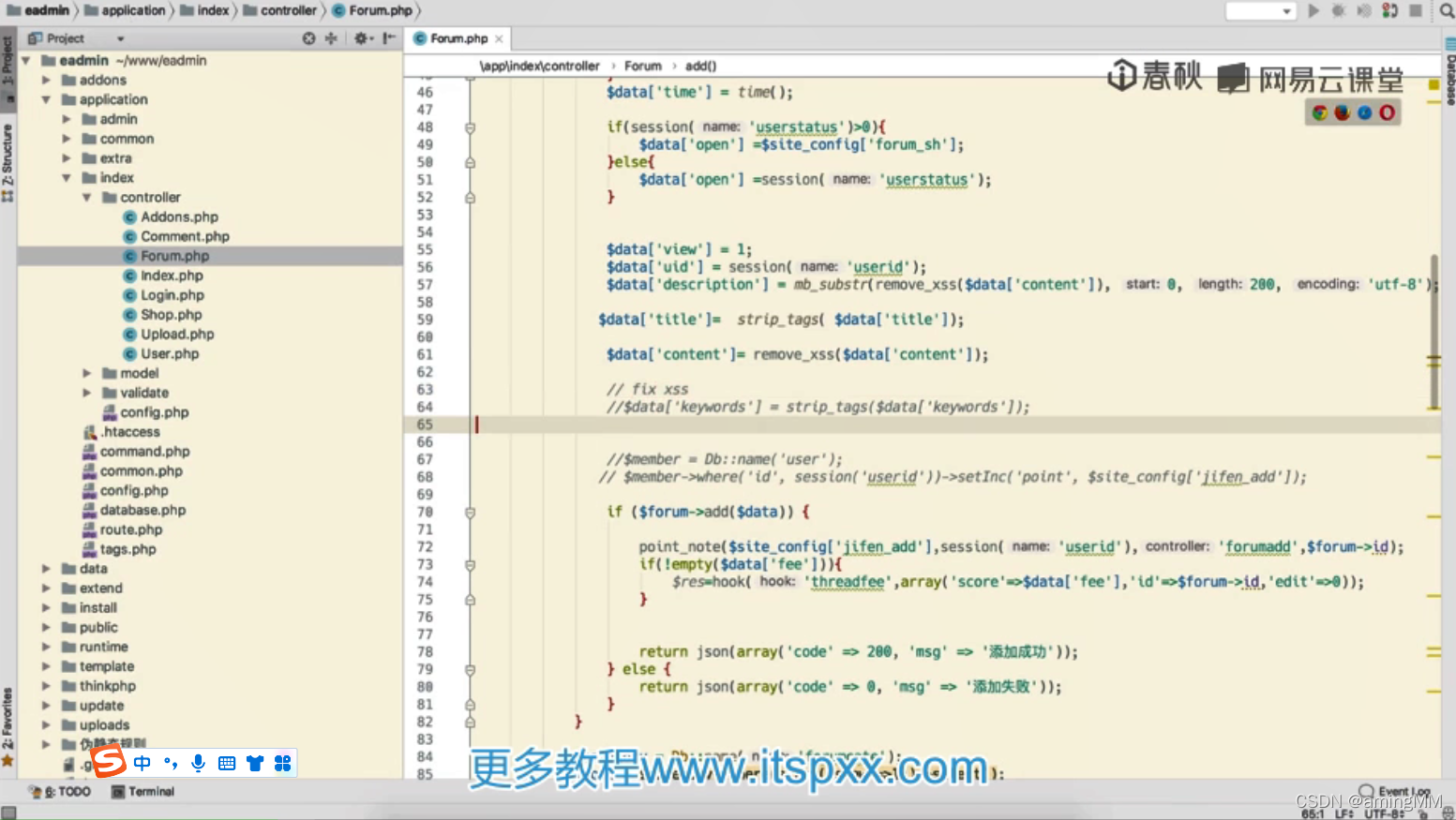Toggle PHP debug connection listening icon
The width and height of the screenshot is (1456, 820).
coord(1390,11)
